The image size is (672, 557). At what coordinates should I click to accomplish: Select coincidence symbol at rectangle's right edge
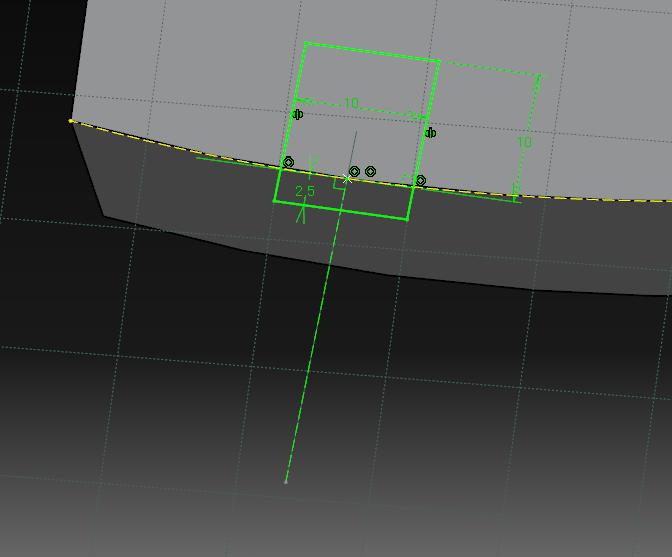[421, 181]
